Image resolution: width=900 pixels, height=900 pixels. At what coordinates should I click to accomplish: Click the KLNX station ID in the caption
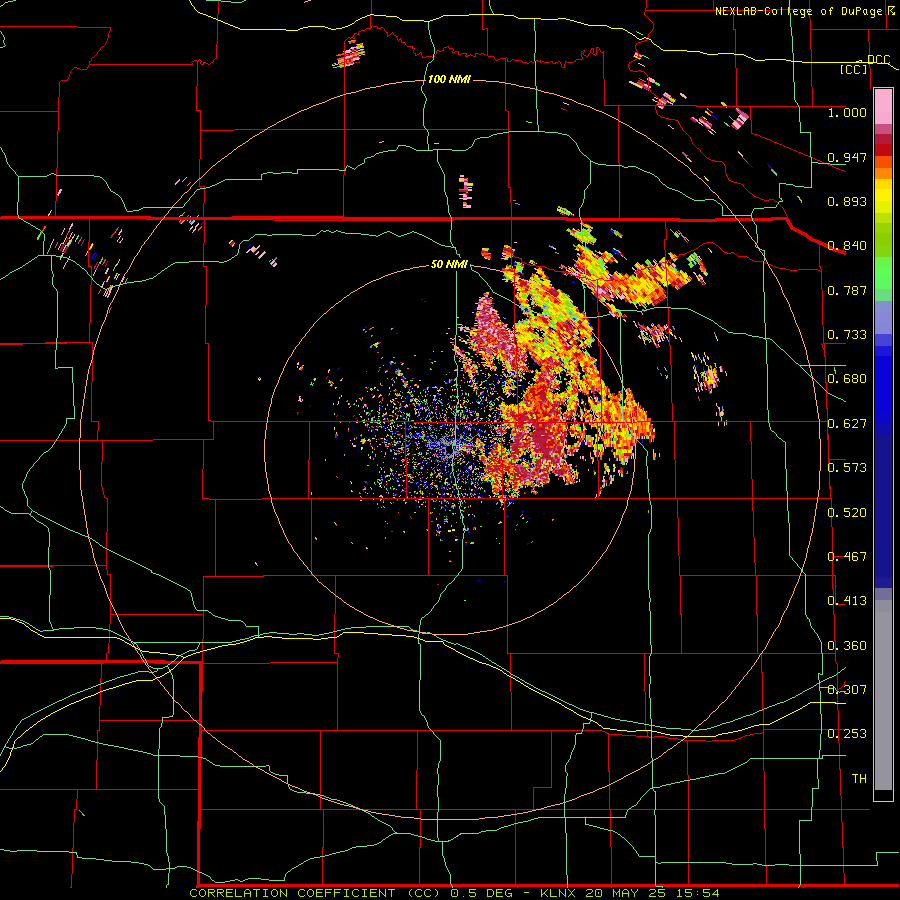[x=560, y=893]
